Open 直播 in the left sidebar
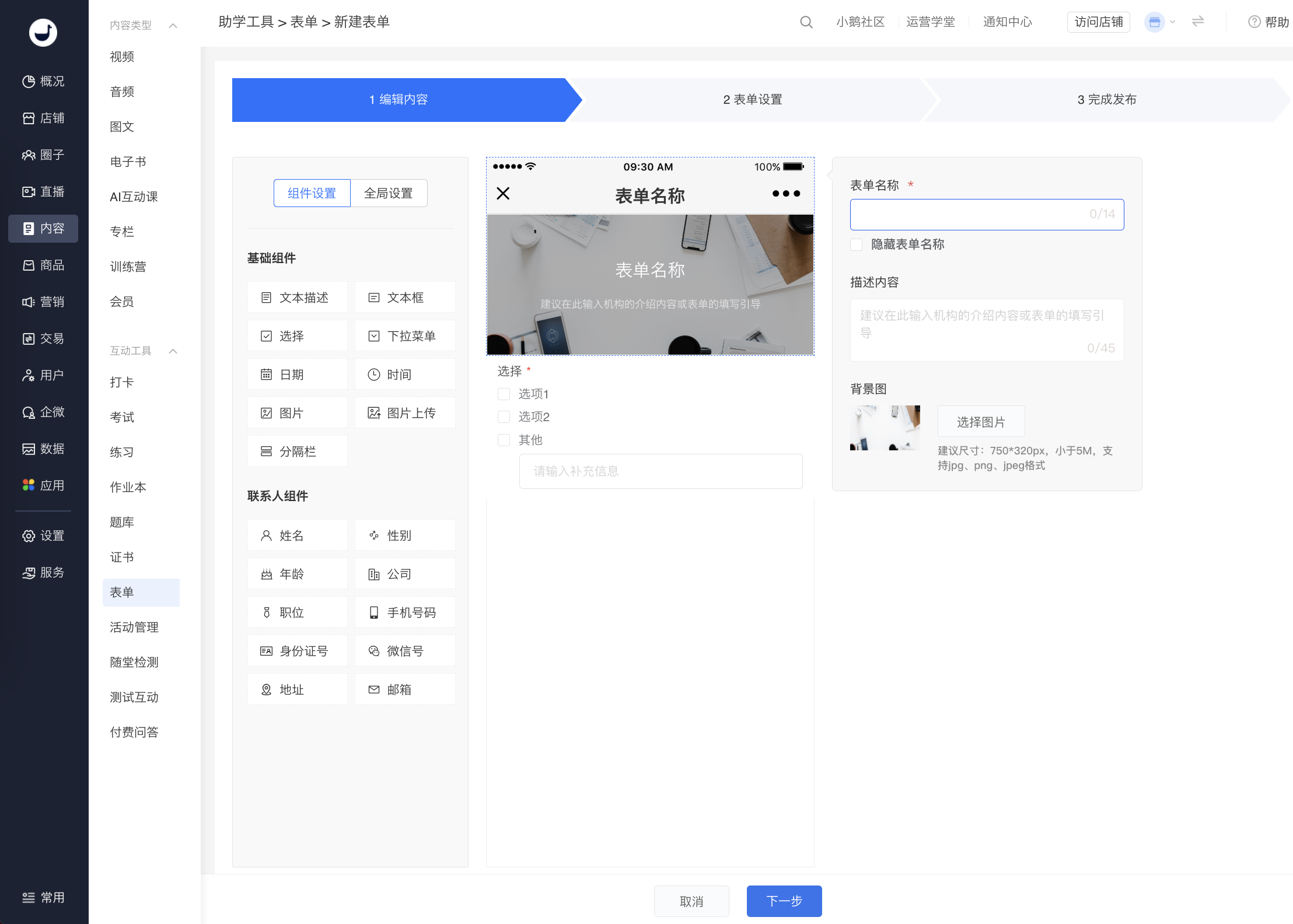The width and height of the screenshot is (1293, 924). pyautogui.click(x=43, y=191)
